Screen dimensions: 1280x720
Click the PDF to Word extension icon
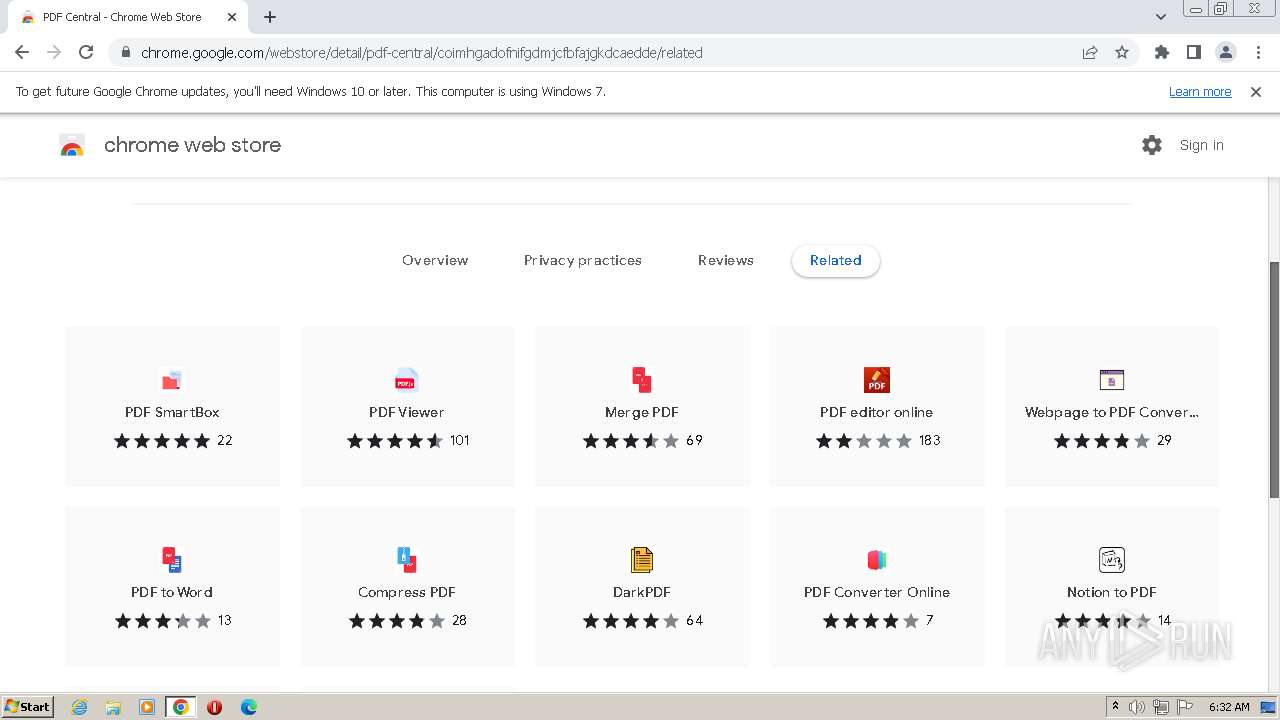coord(172,559)
